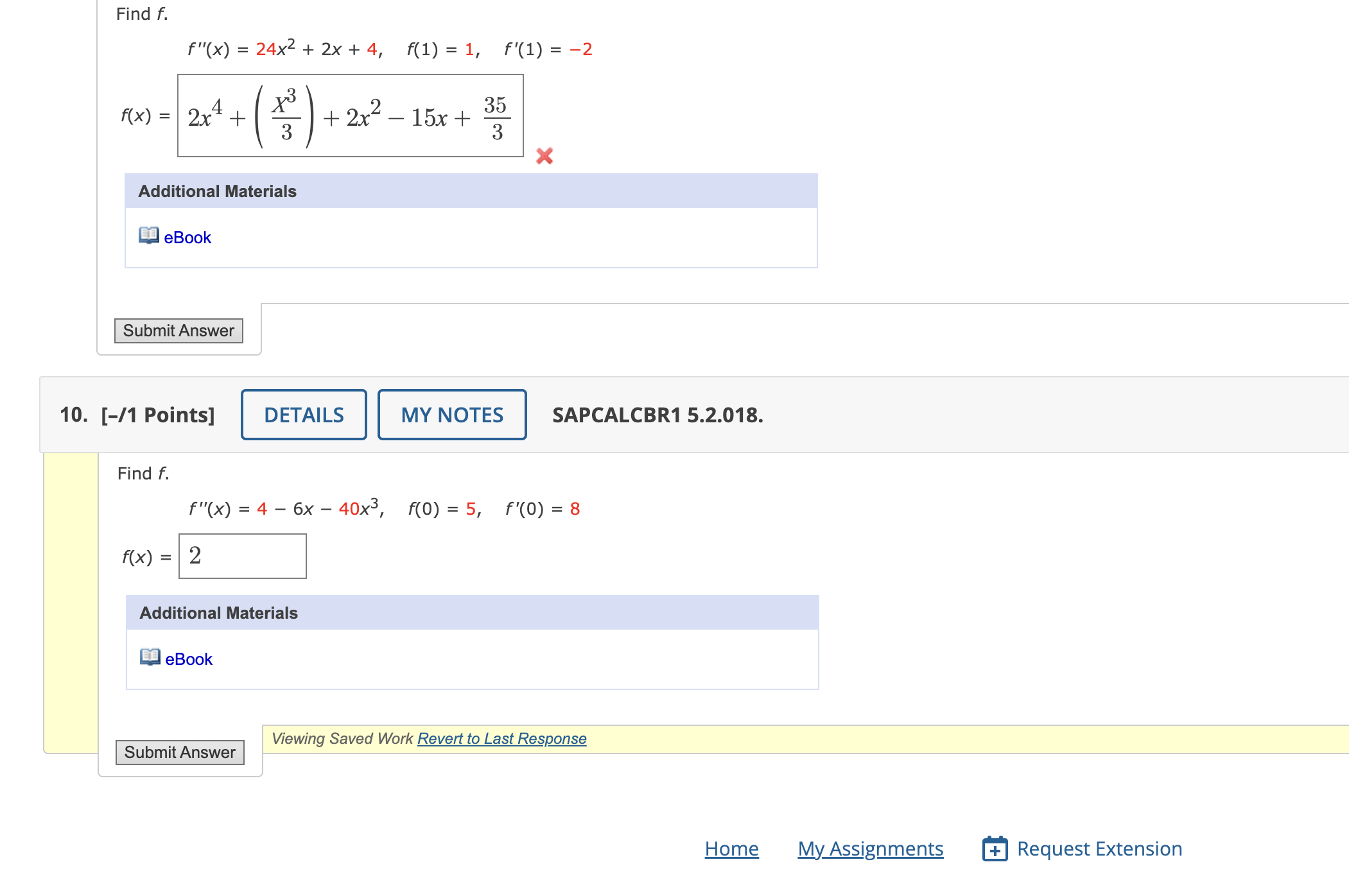This screenshot has height=896, width=1349.
Task: Click first Additional Materials header bar
Action: 471,191
